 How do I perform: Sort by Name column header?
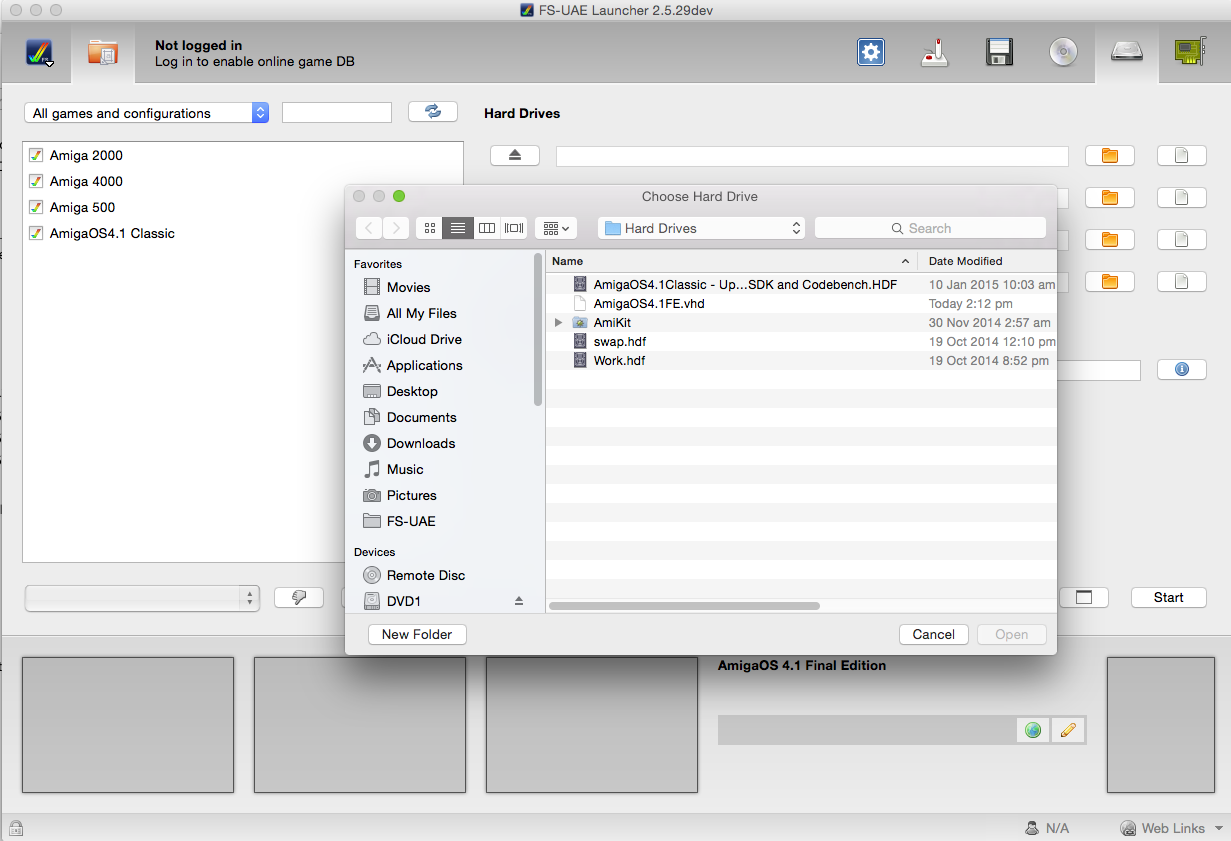[731, 261]
